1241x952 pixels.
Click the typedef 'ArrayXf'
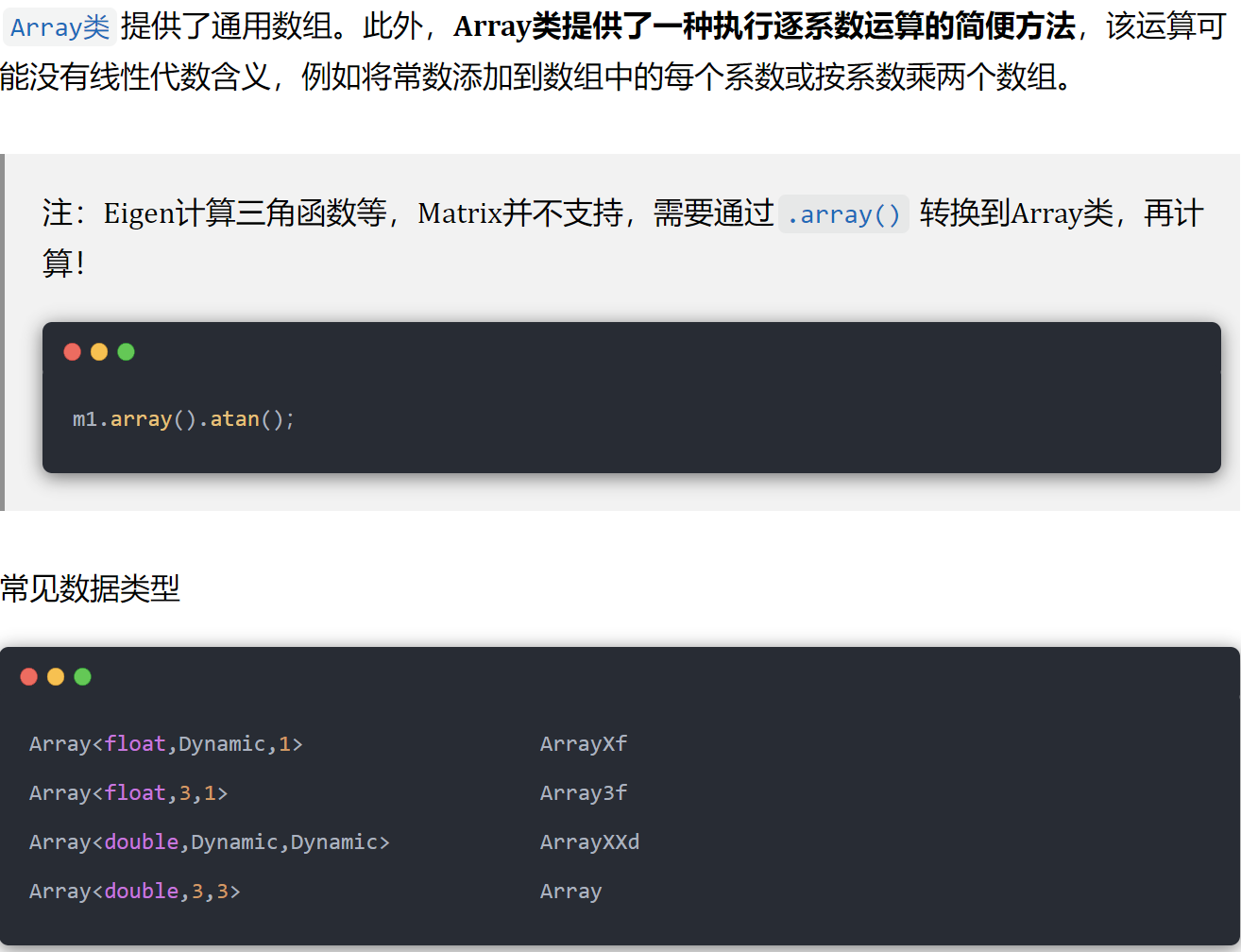click(x=584, y=744)
